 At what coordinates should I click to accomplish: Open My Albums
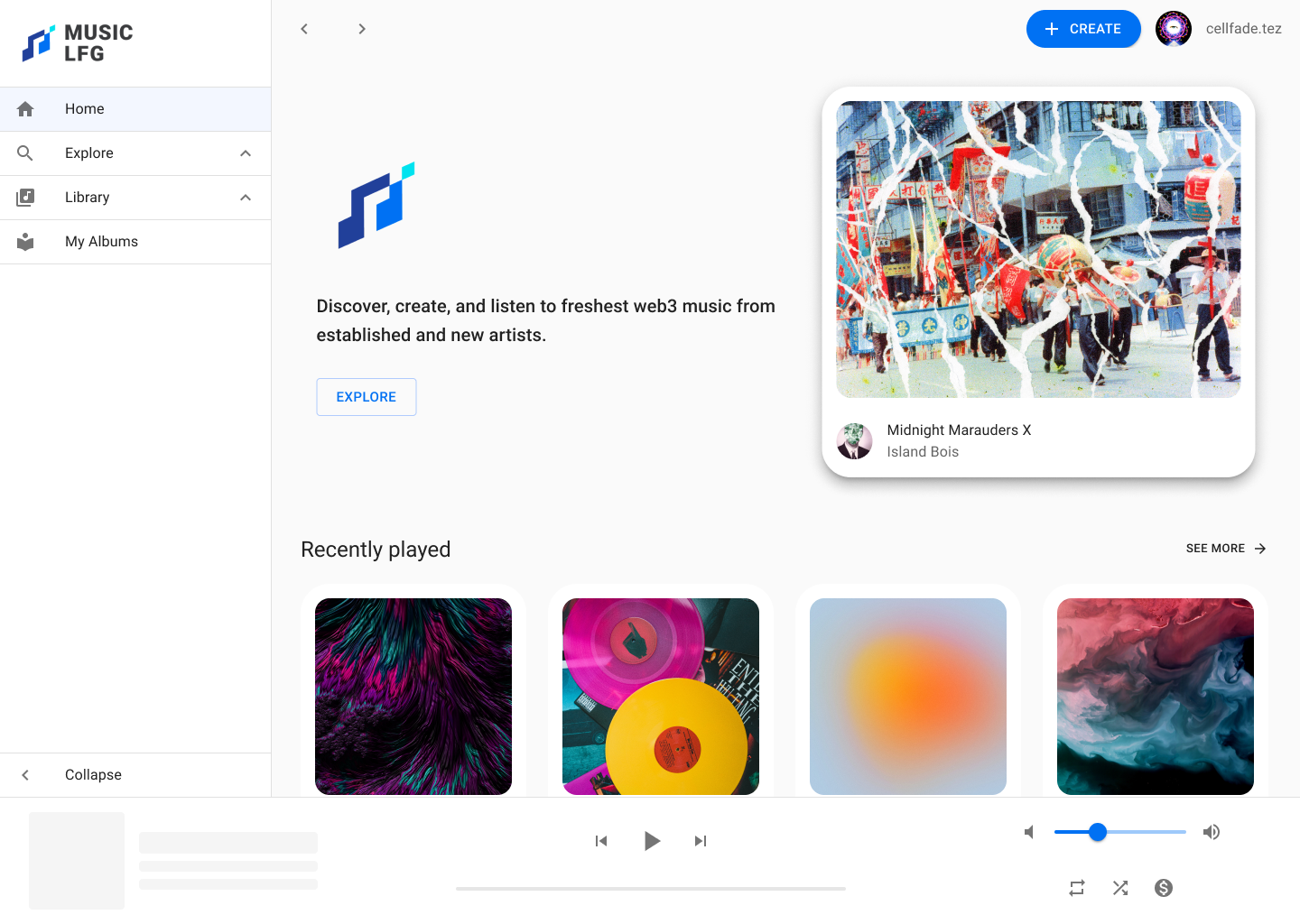(135, 242)
